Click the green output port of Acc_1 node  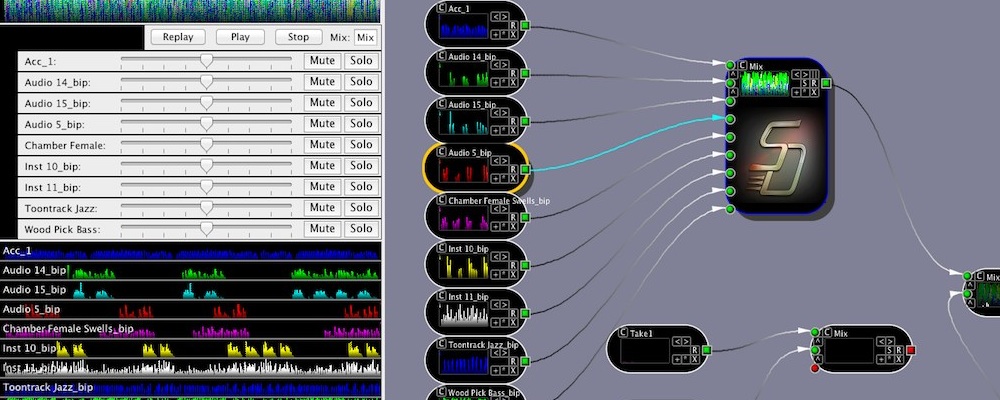(x=525, y=26)
